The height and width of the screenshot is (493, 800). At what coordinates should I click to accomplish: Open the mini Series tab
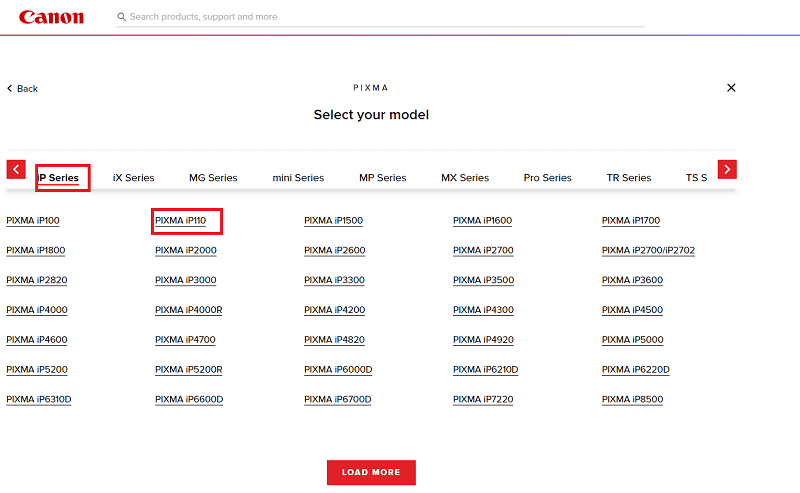click(298, 178)
